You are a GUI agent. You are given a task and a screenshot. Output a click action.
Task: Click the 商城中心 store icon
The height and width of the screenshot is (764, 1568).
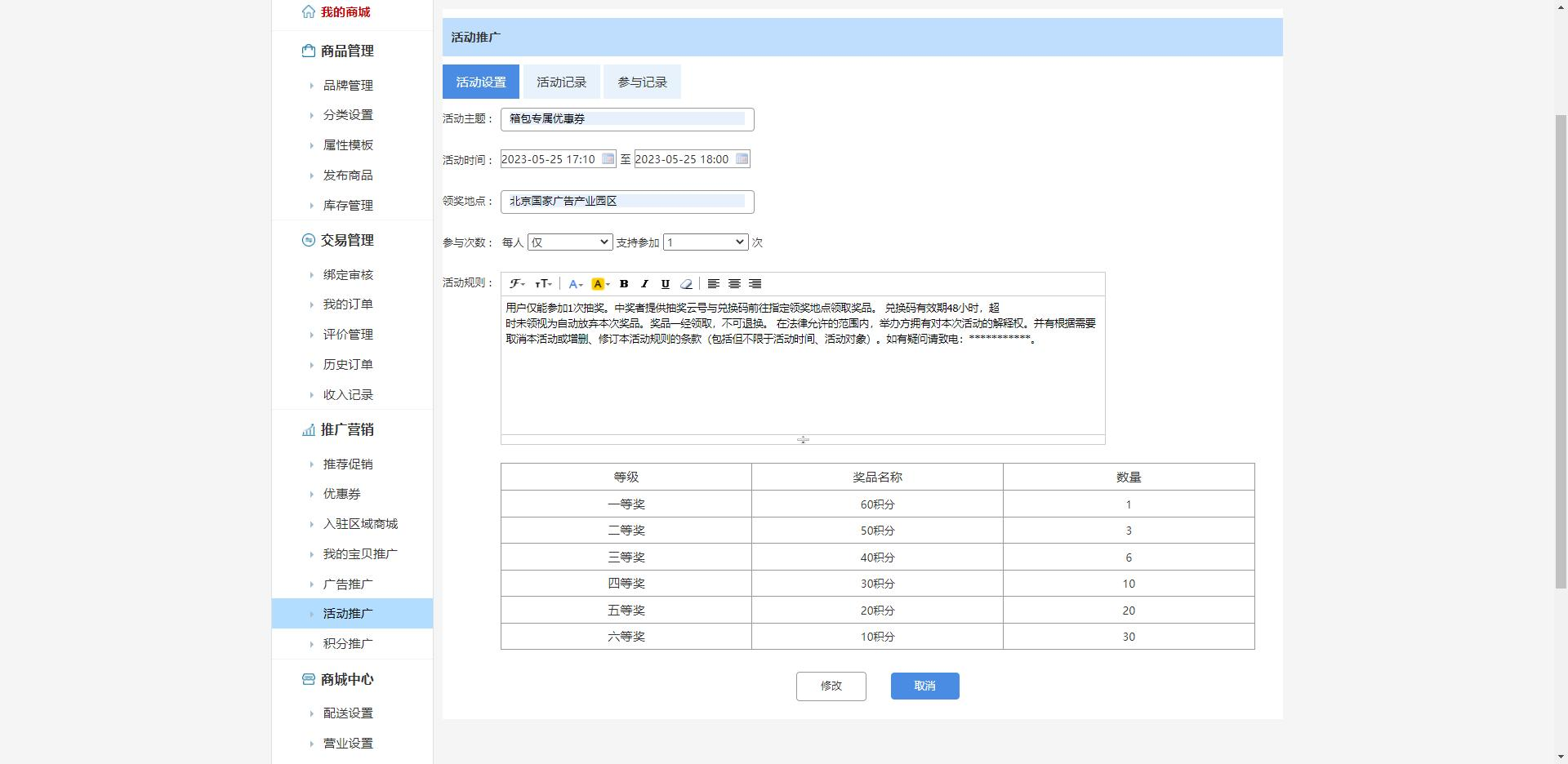pos(308,679)
